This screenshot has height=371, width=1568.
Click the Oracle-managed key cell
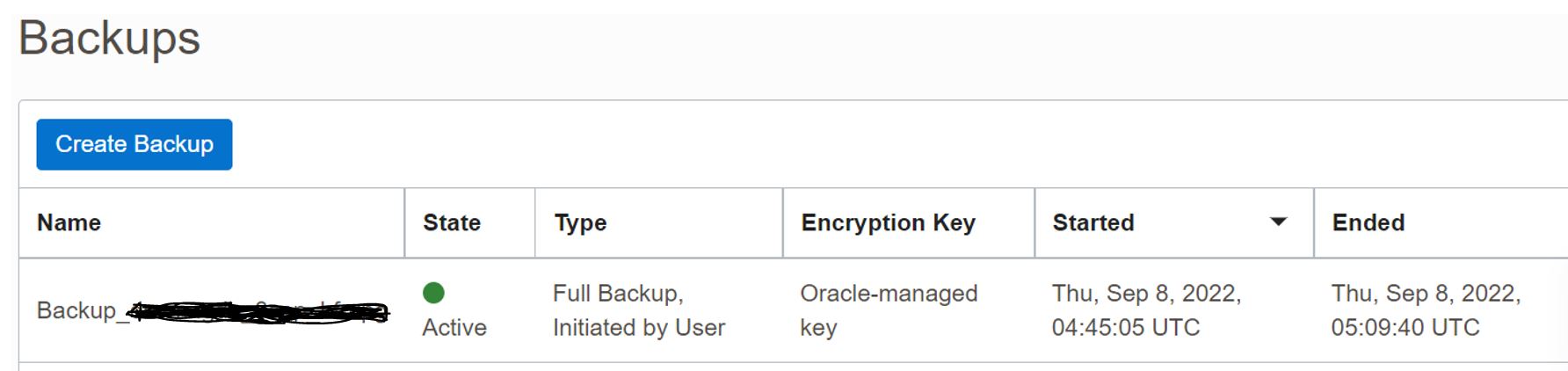pos(889,310)
